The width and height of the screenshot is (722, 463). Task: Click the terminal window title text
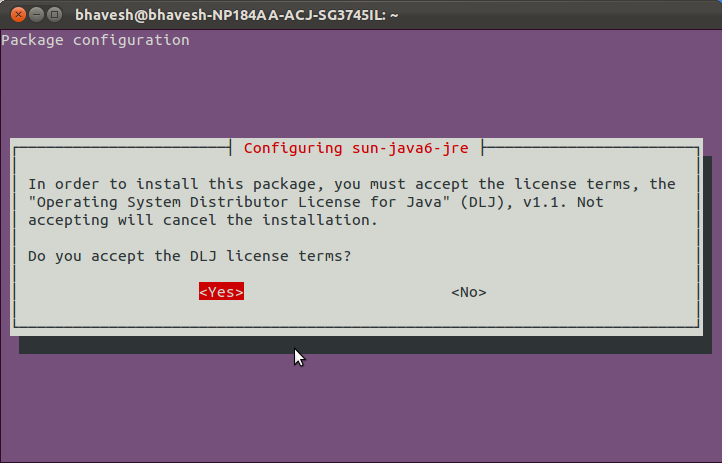click(237, 15)
